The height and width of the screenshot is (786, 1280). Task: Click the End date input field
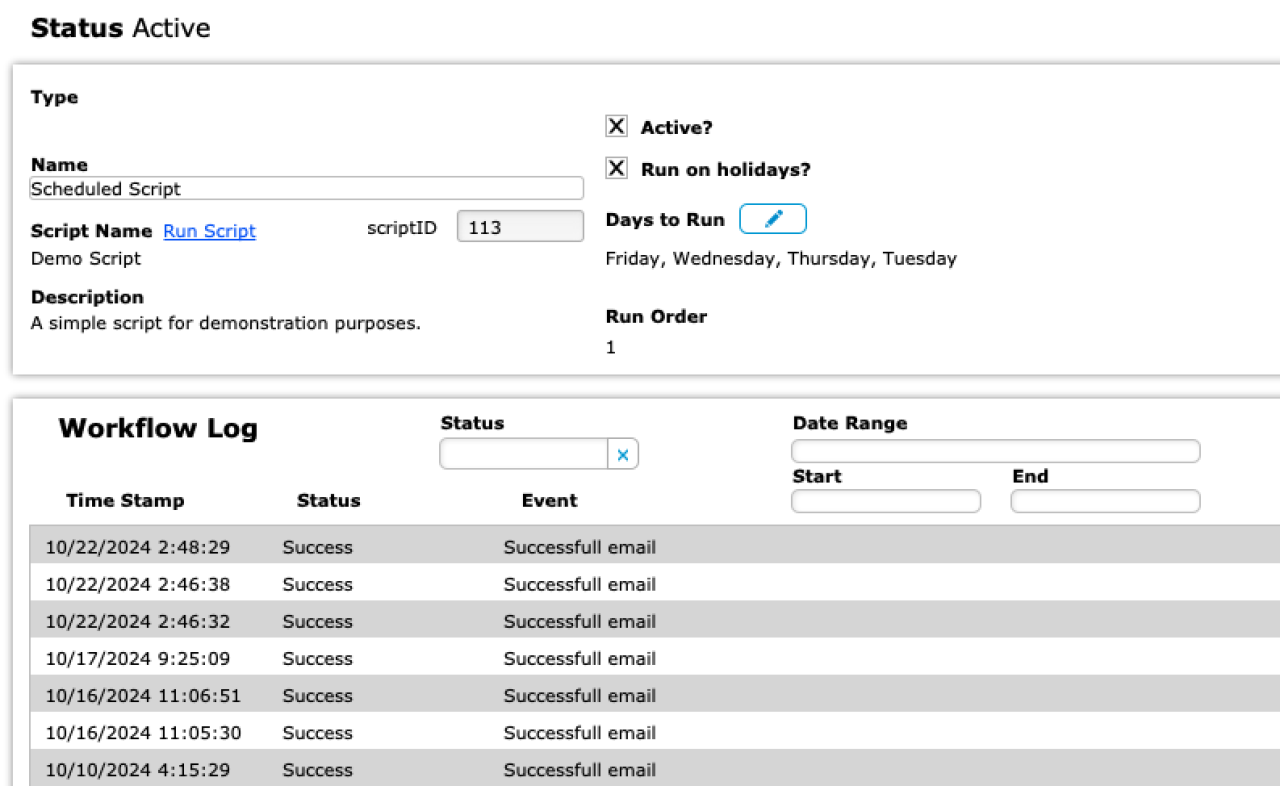coord(1105,501)
